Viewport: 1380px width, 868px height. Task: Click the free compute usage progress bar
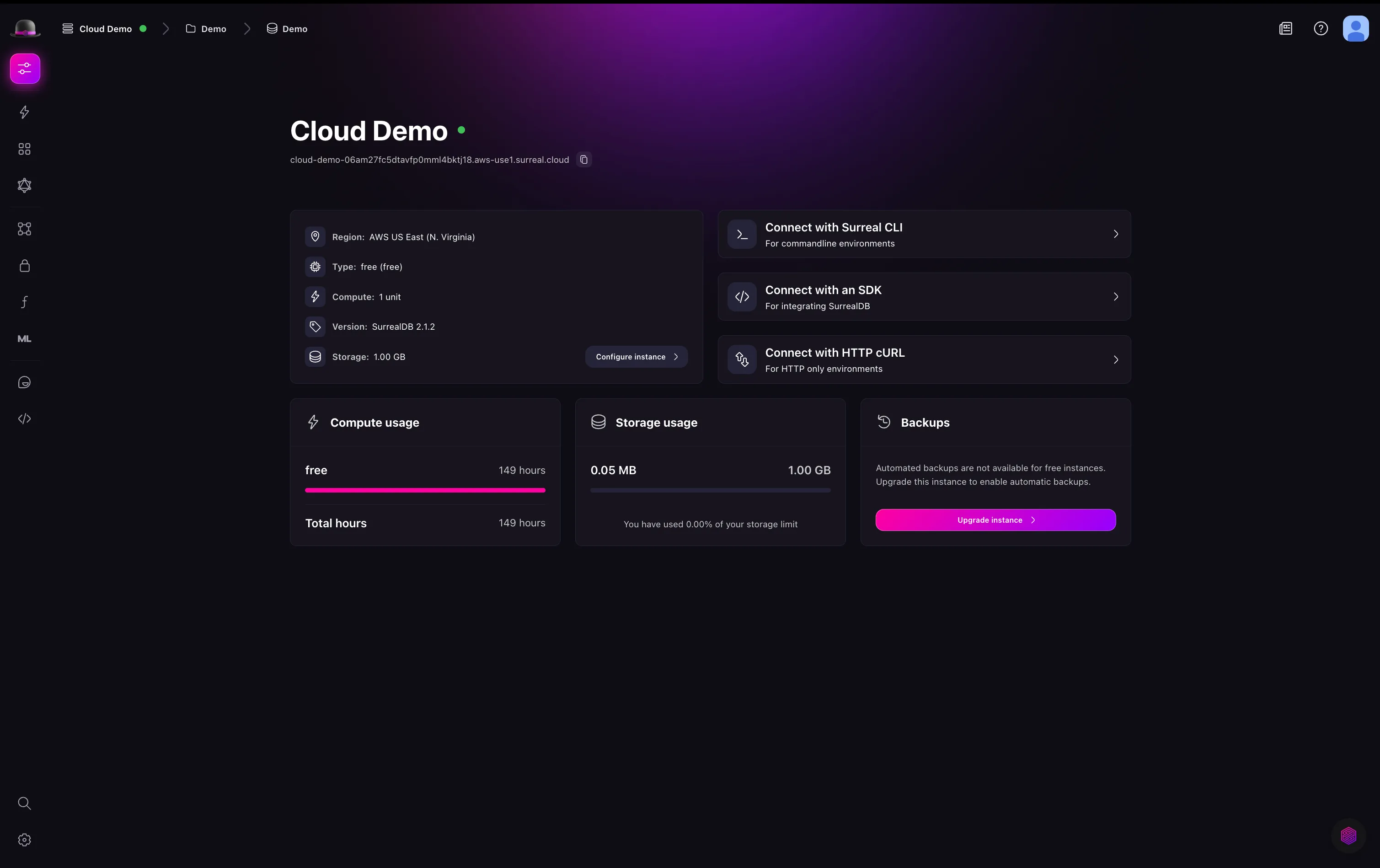click(425, 490)
